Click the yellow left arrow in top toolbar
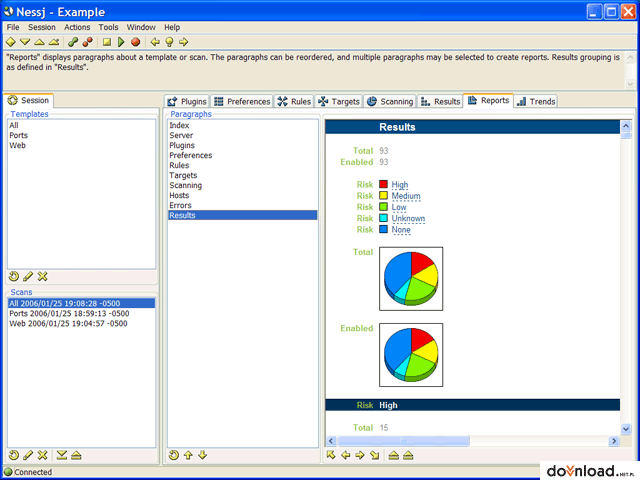 pyautogui.click(x=155, y=42)
